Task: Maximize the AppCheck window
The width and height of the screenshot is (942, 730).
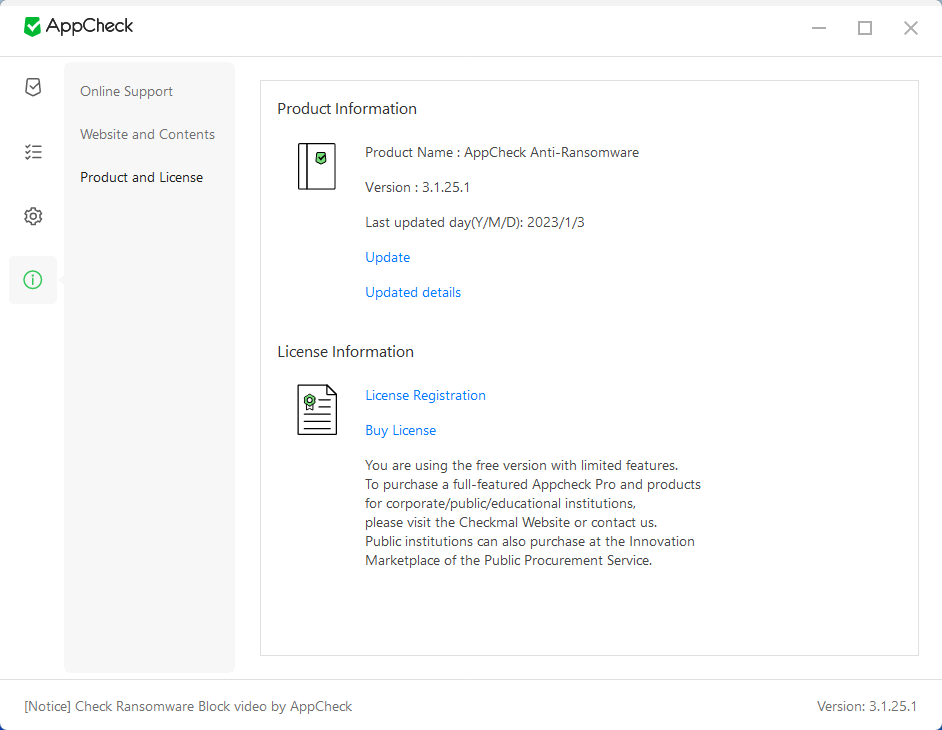Action: click(865, 28)
